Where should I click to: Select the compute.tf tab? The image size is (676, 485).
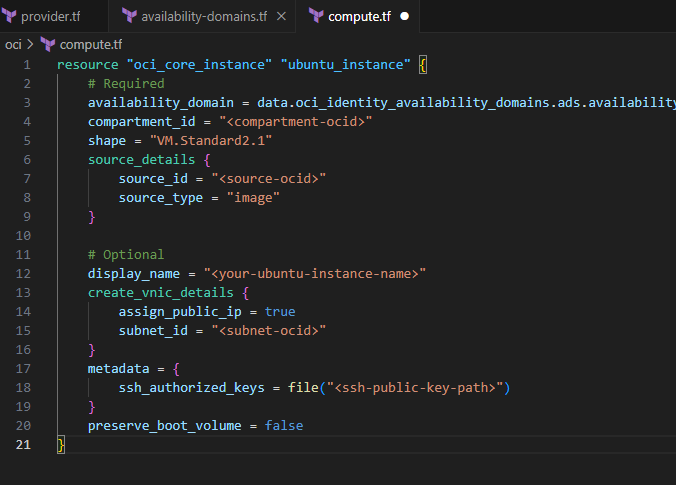[x=359, y=16]
